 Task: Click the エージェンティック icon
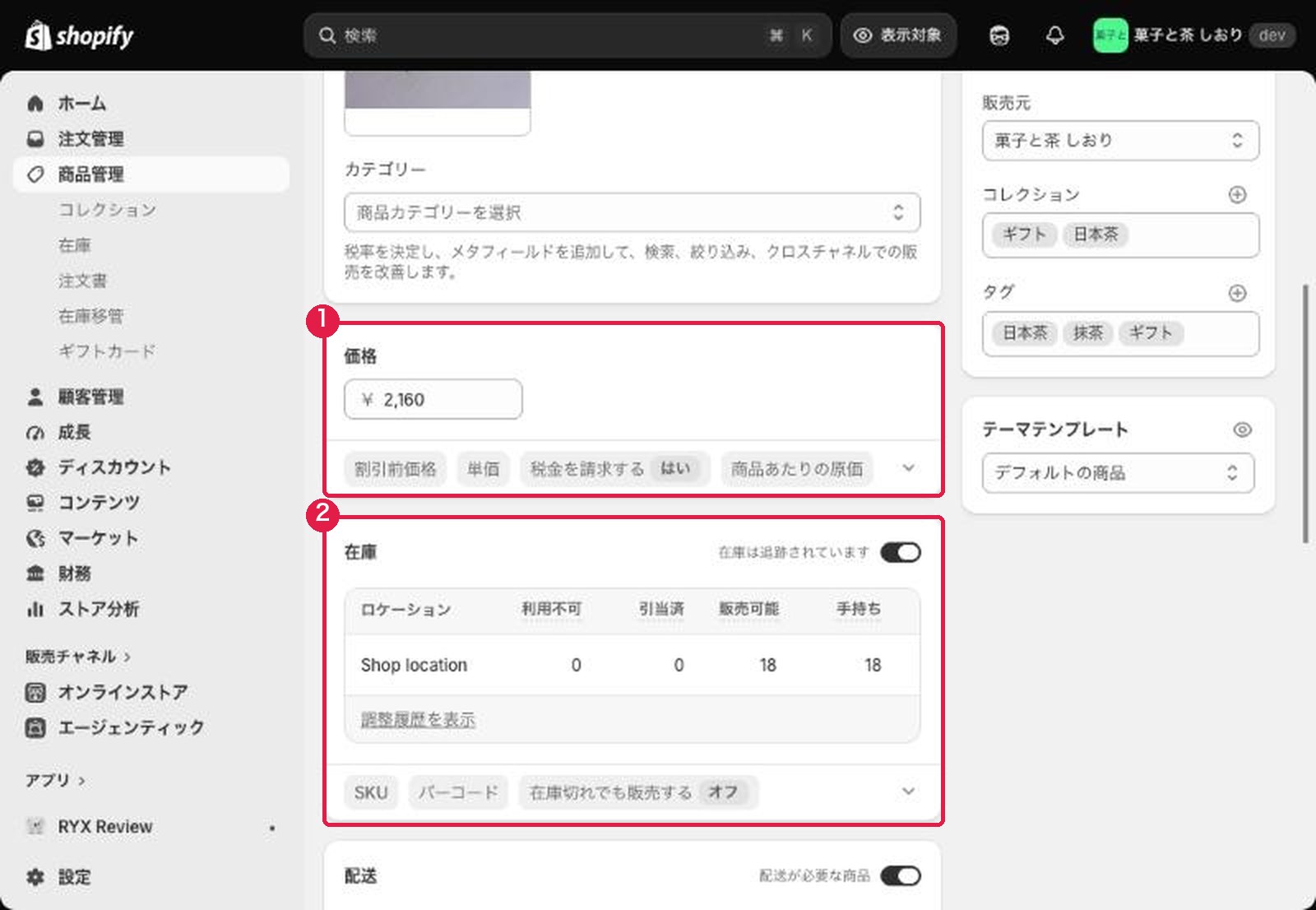(35, 727)
